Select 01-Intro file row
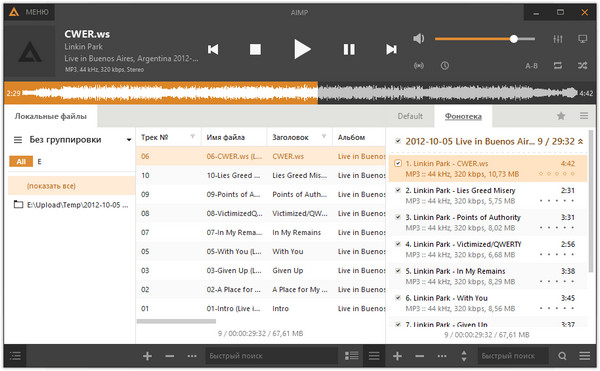The height and width of the screenshot is (371, 600). click(x=261, y=308)
